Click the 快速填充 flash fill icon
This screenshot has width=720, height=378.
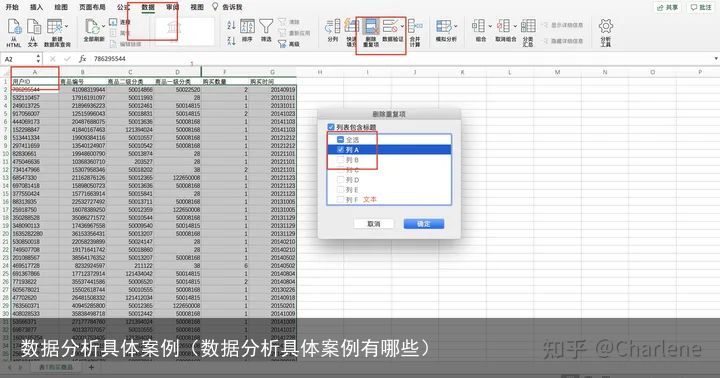tap(352, 27)
